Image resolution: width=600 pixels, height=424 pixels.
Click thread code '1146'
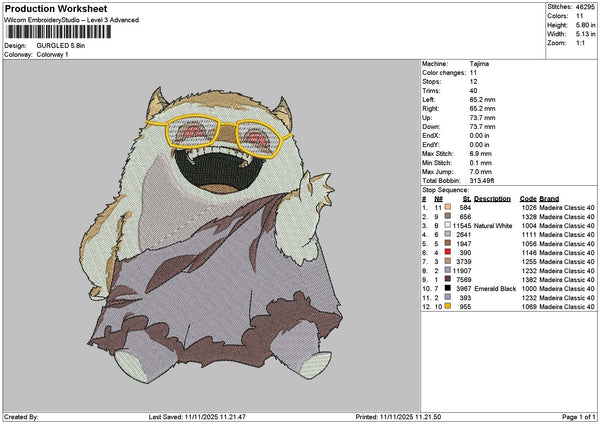[529, 253]
